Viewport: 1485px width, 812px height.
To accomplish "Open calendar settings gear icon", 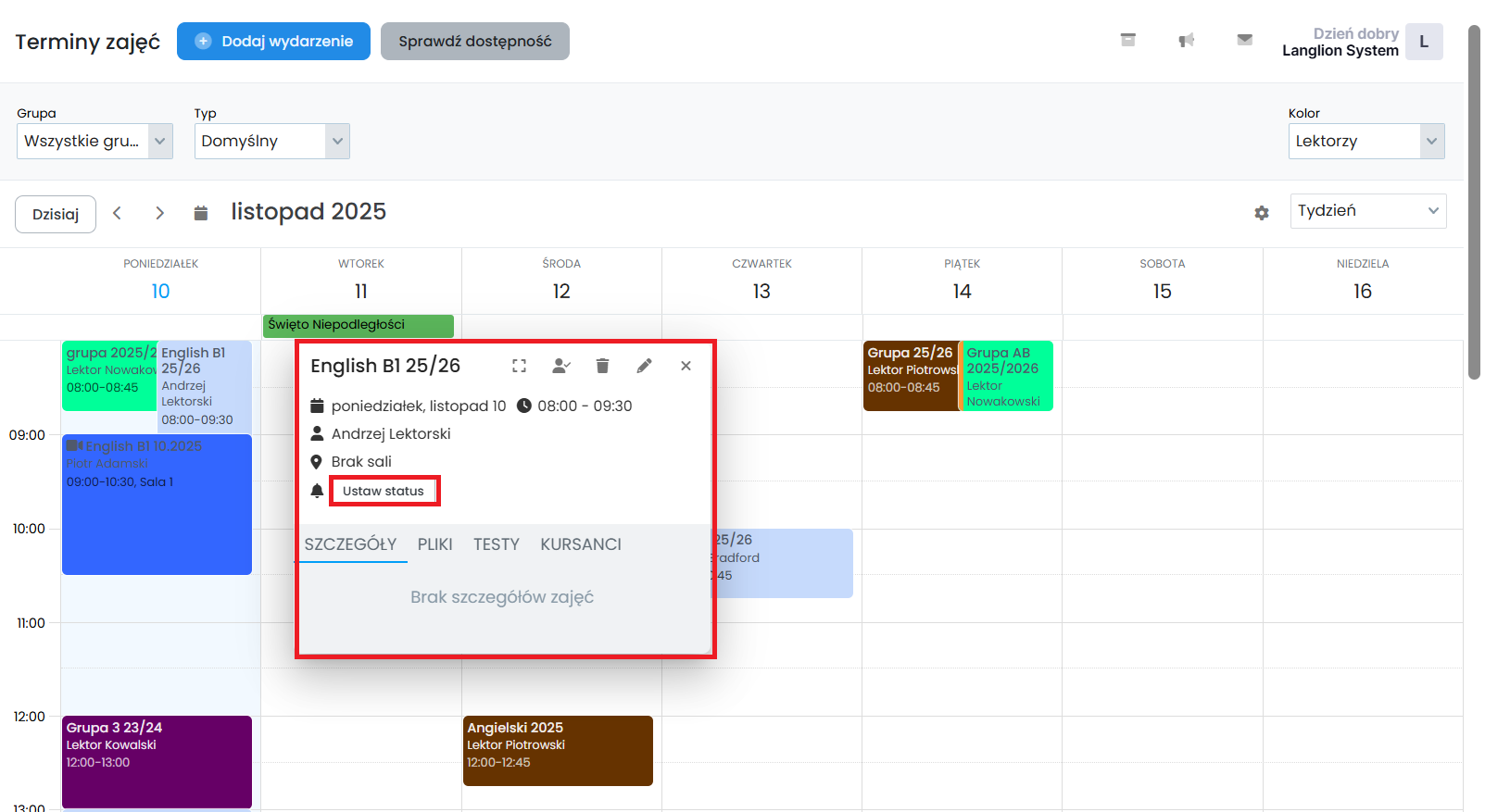I will 1261,213.
